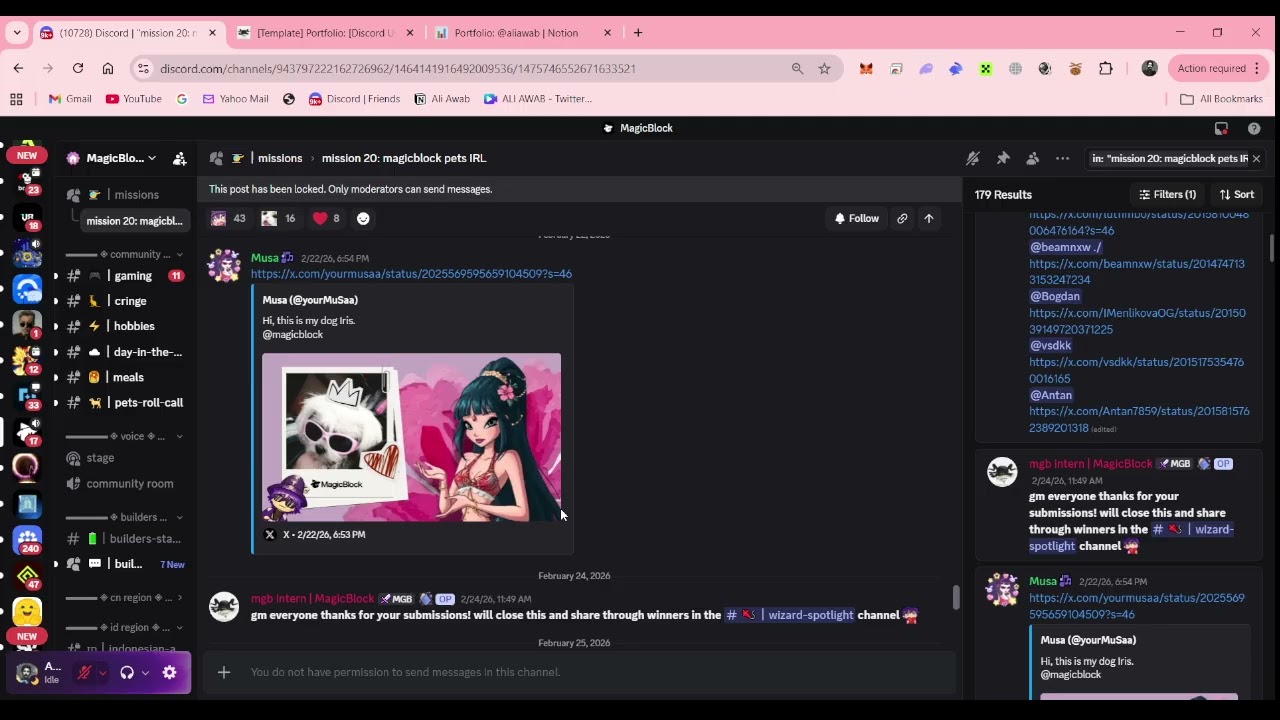Open Musa's avatar in the main chat
Screen dimensions: 1280x720
pos(224,266)
